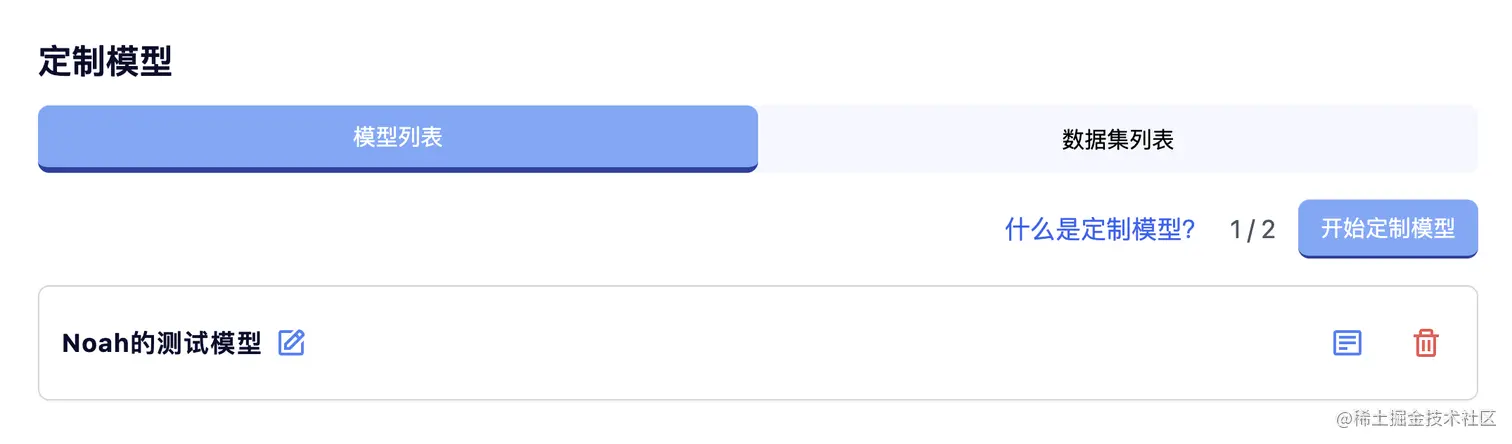The height and width of the screenshot is (444, 1512).
Task: Click the 什么是定制模型? link
Action: [x=1100, y=230]
